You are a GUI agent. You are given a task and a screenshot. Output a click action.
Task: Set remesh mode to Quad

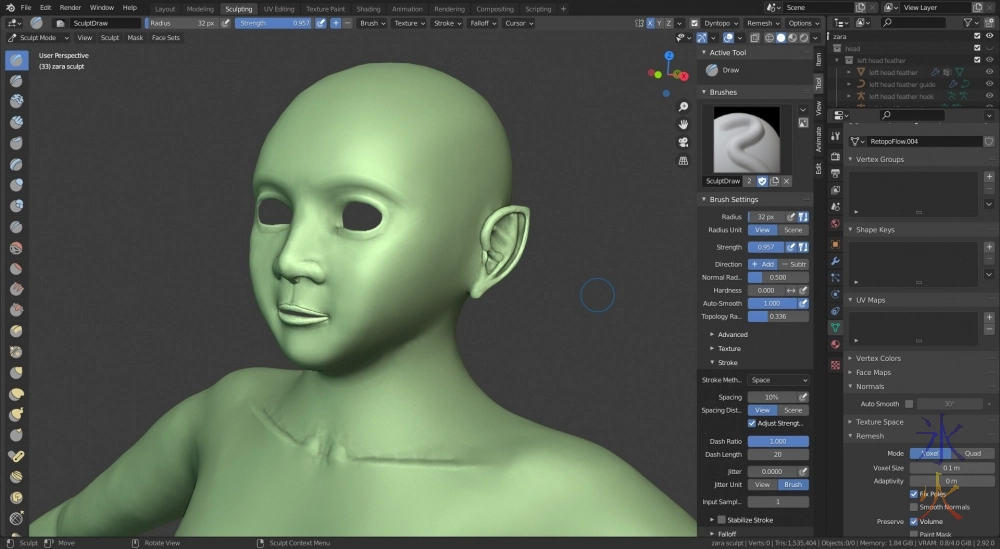tap(972, 453)
